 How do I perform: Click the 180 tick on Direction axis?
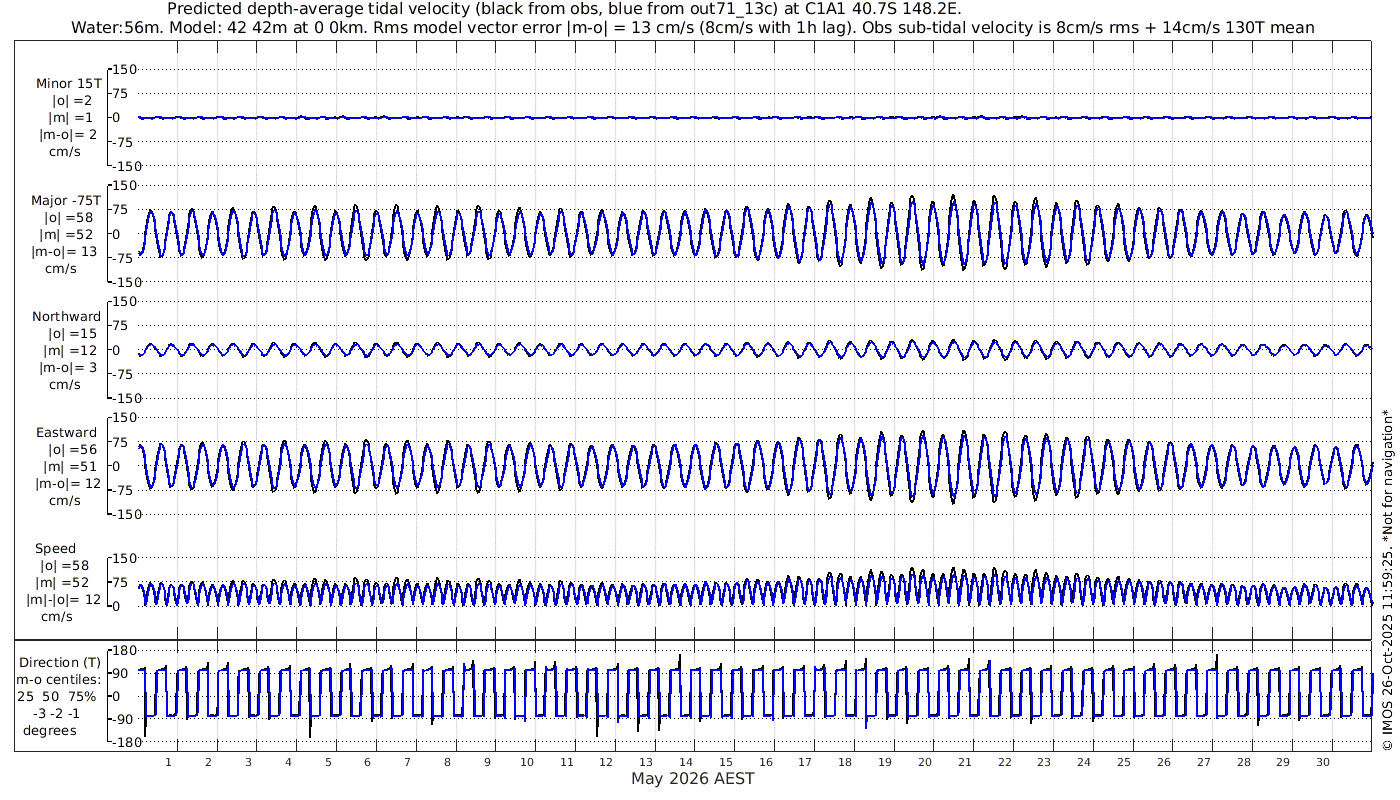123,648
